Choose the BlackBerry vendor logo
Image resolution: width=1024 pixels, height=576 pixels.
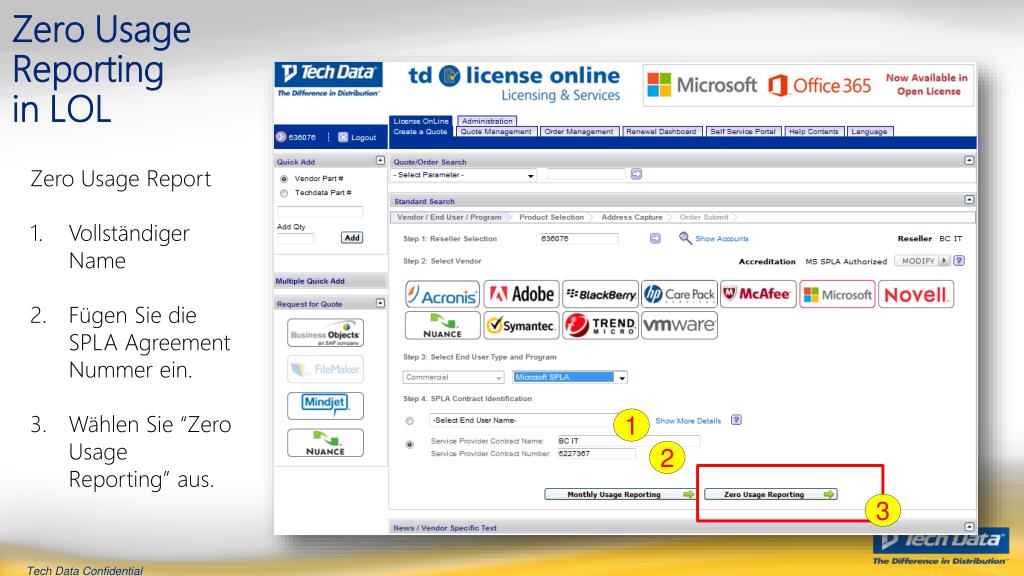pos(600,295)
